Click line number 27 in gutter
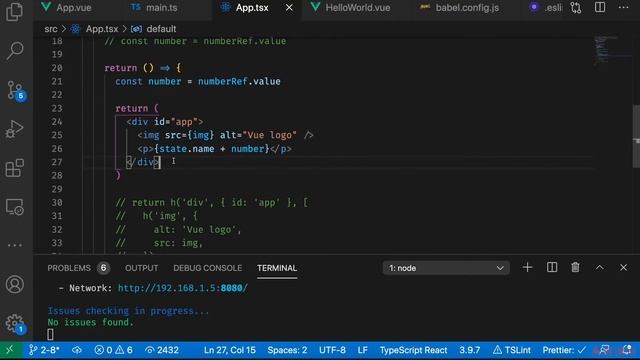 click(x=57, y=162)
